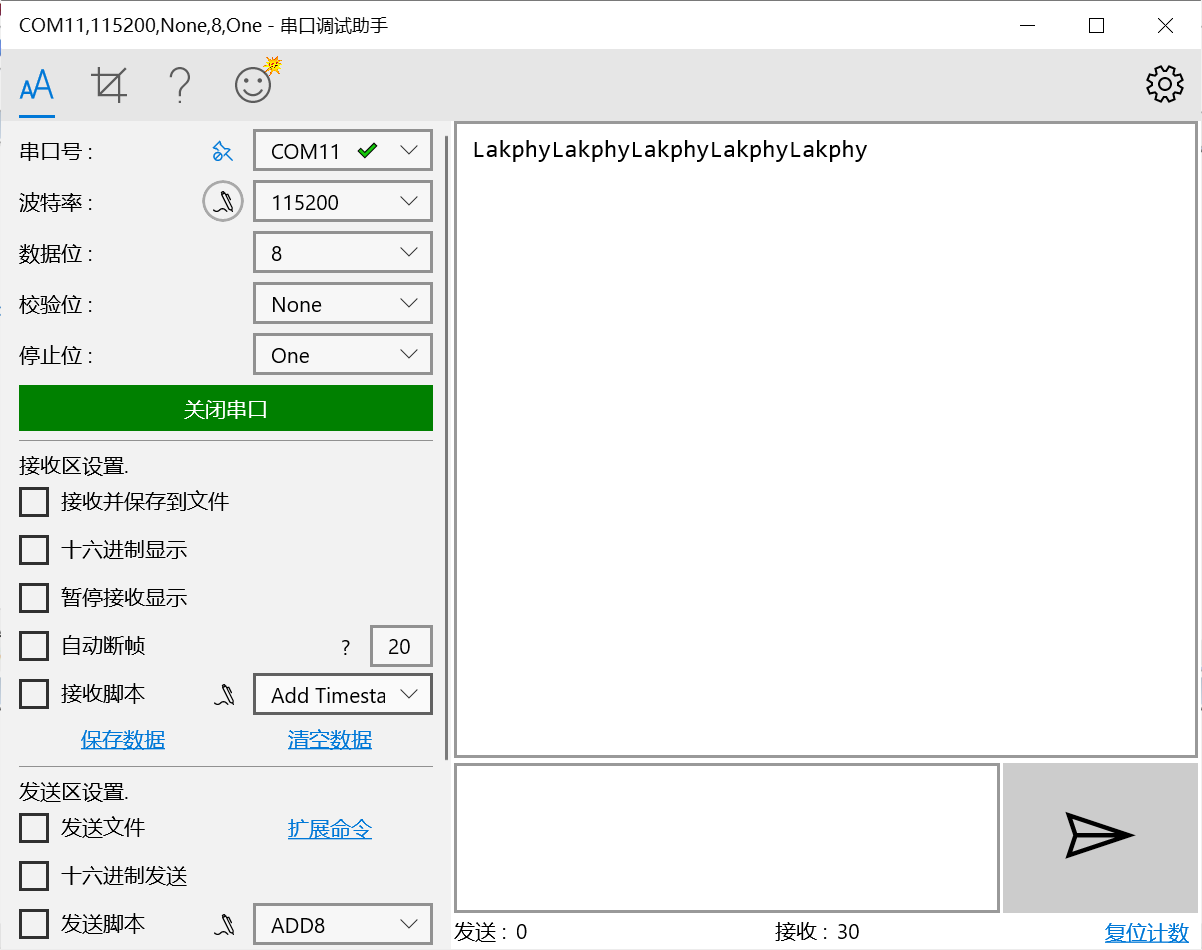Click the serial port detection icon beside 串口号
Viewport: 1202px width, 950px height.
222,150
